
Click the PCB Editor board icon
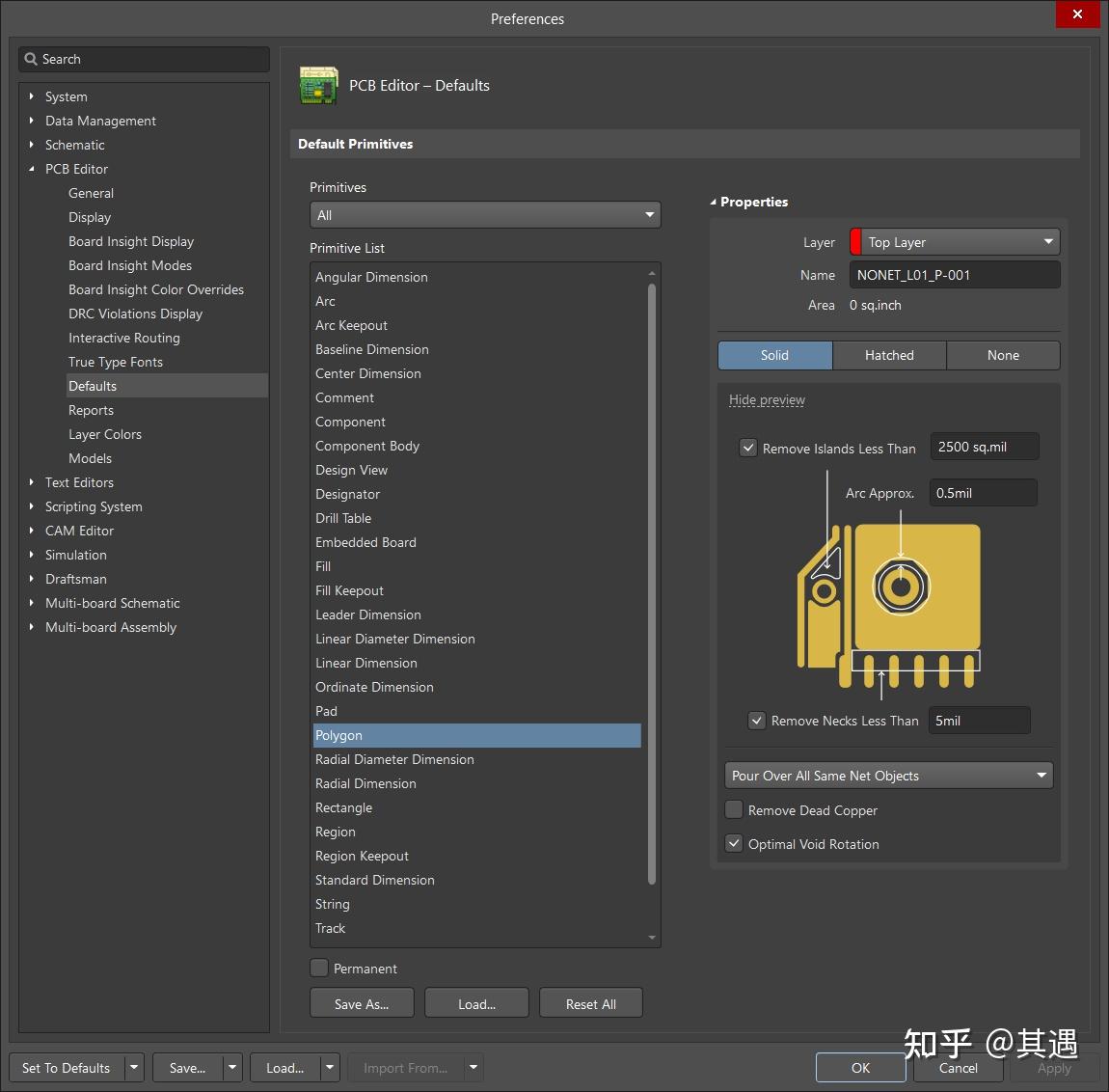point(318,85)
